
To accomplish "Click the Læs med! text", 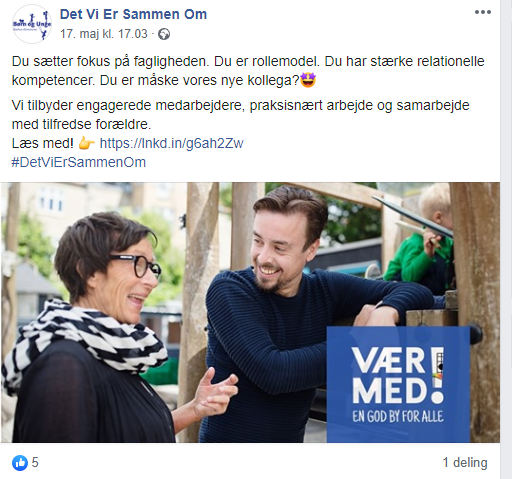I will click(x=43, y=143).
